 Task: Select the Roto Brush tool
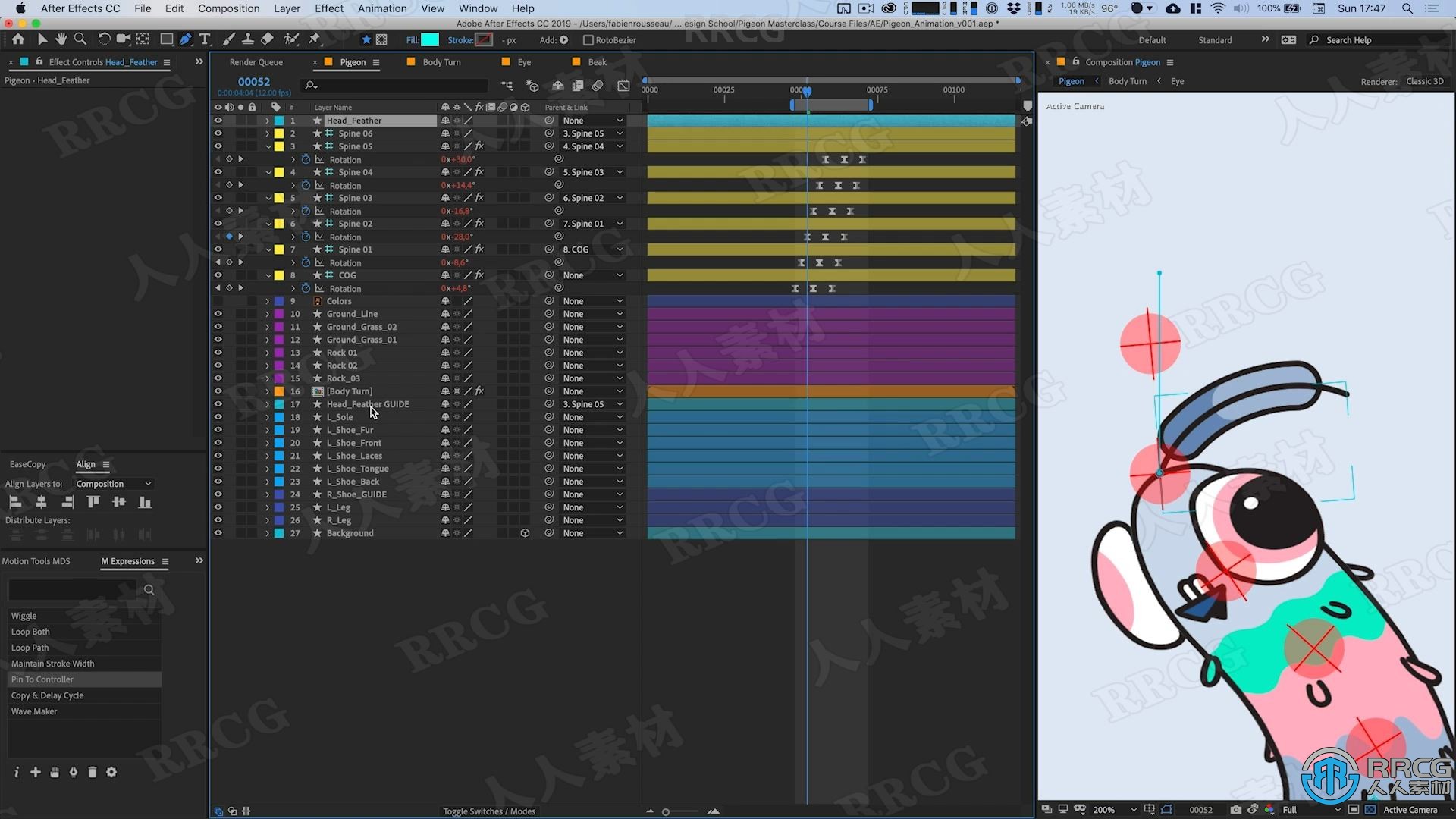point(291,39)
